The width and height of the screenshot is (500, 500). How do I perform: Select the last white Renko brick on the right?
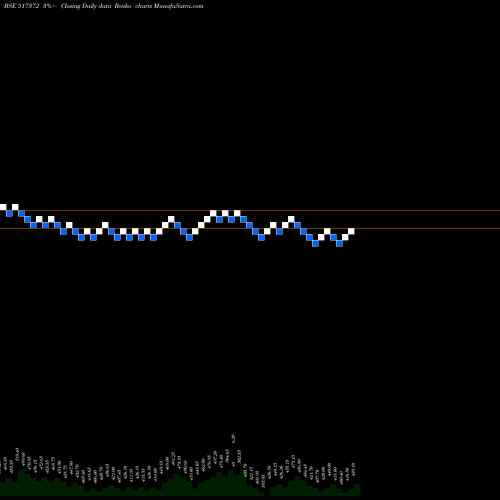(351, 231)
